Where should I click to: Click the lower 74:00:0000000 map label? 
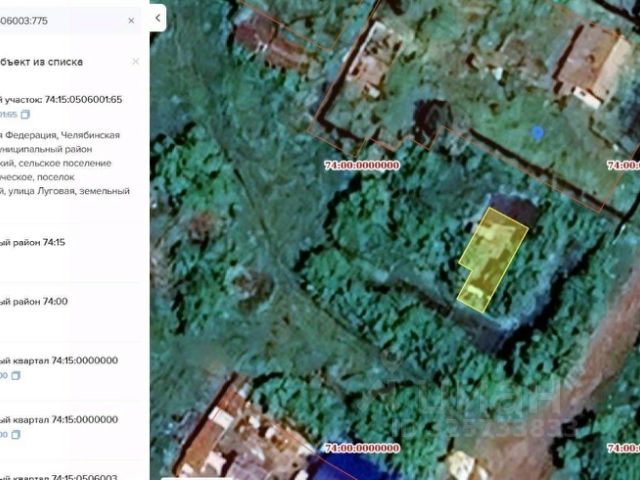(362, 448)
